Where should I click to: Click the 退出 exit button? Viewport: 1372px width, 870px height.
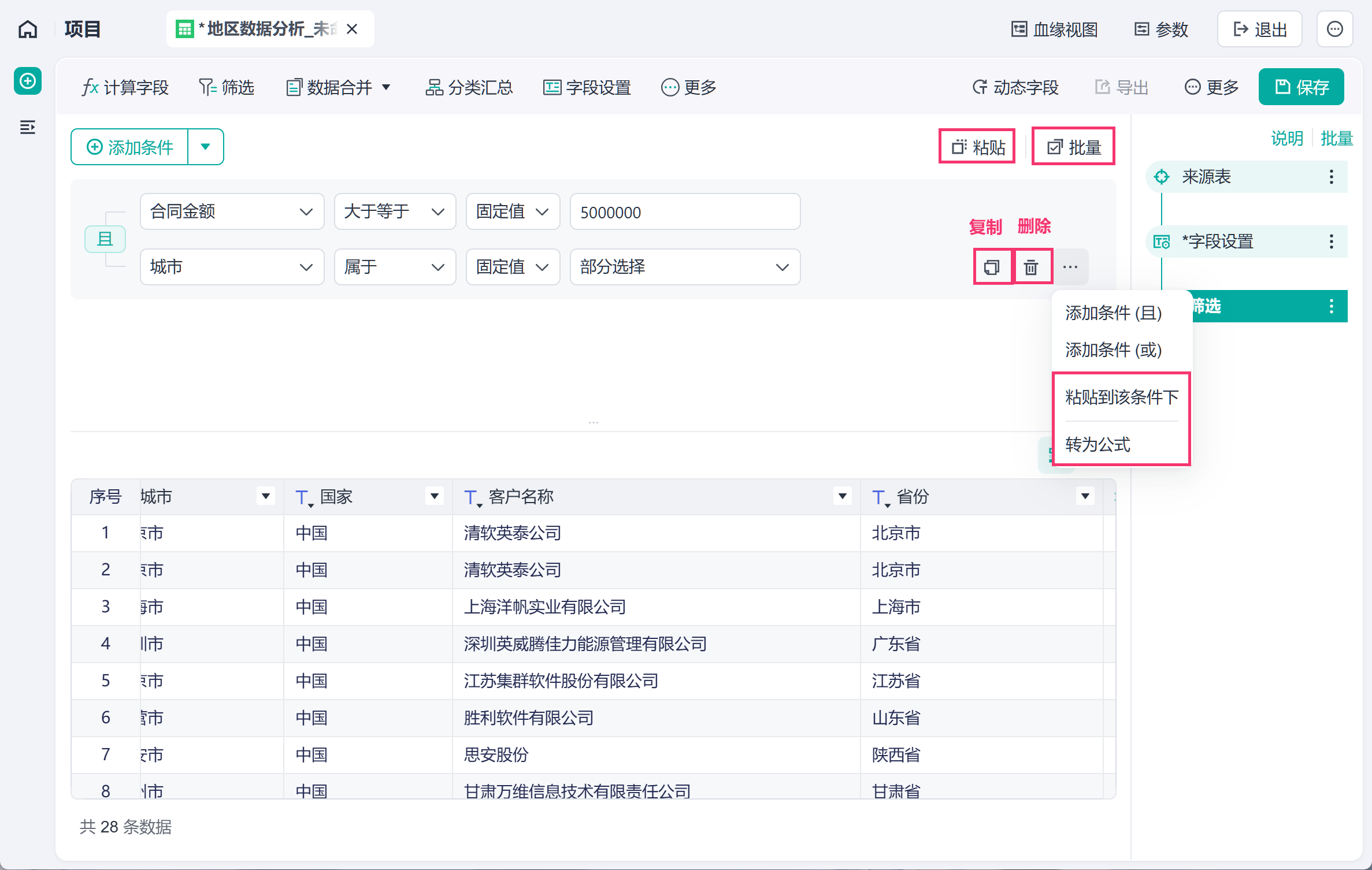1260,29
